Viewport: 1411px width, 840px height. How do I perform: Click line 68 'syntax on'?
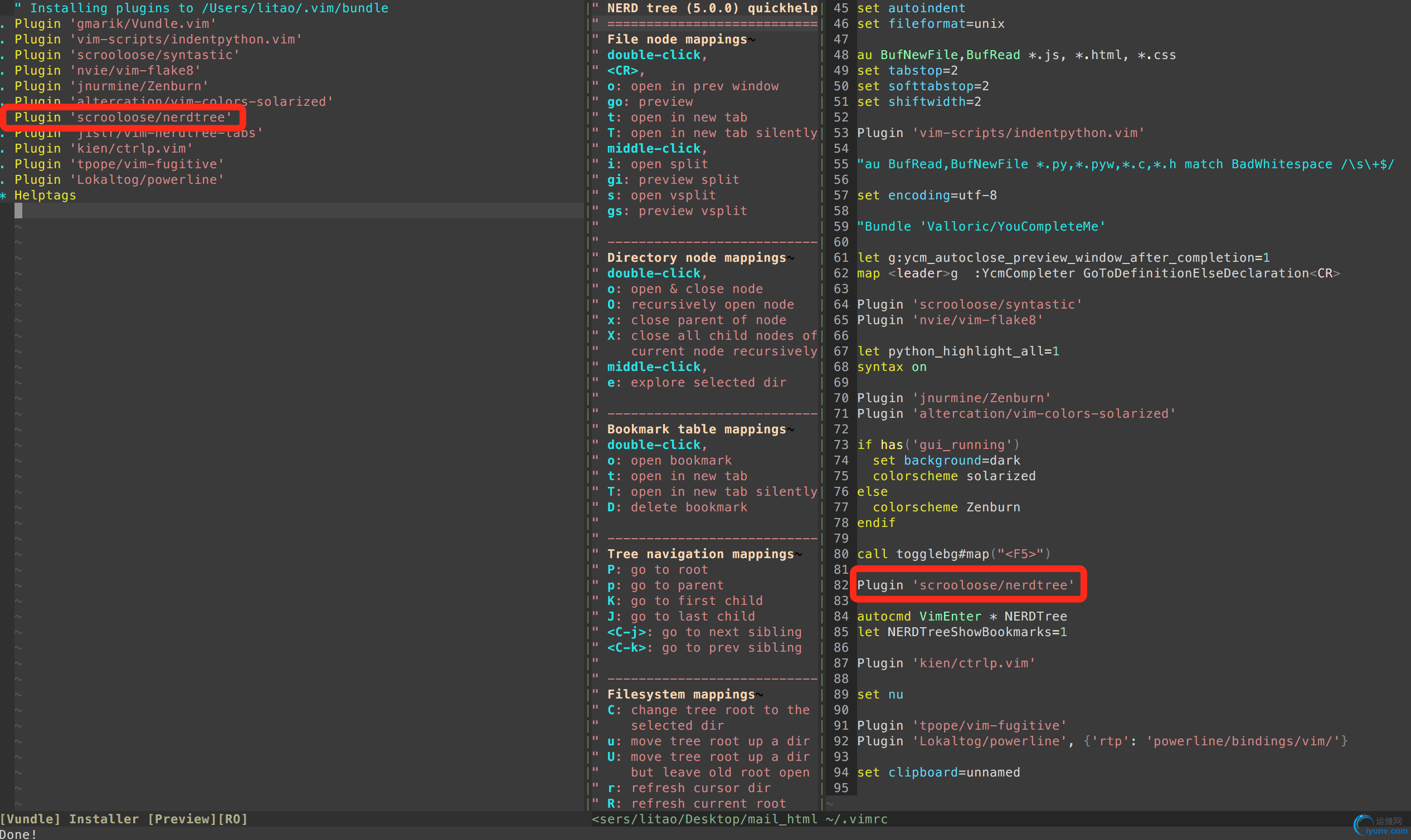pos(892,367)
